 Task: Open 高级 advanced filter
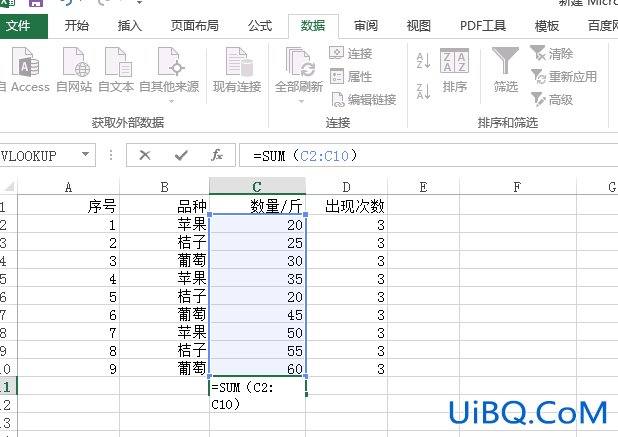tap(552, 100)
